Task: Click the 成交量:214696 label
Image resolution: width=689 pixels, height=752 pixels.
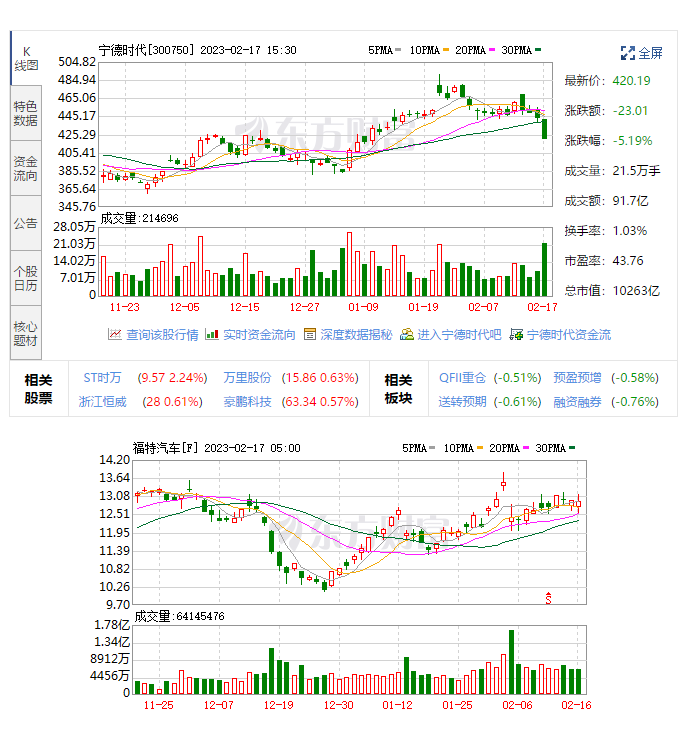Action: (139, 219)
